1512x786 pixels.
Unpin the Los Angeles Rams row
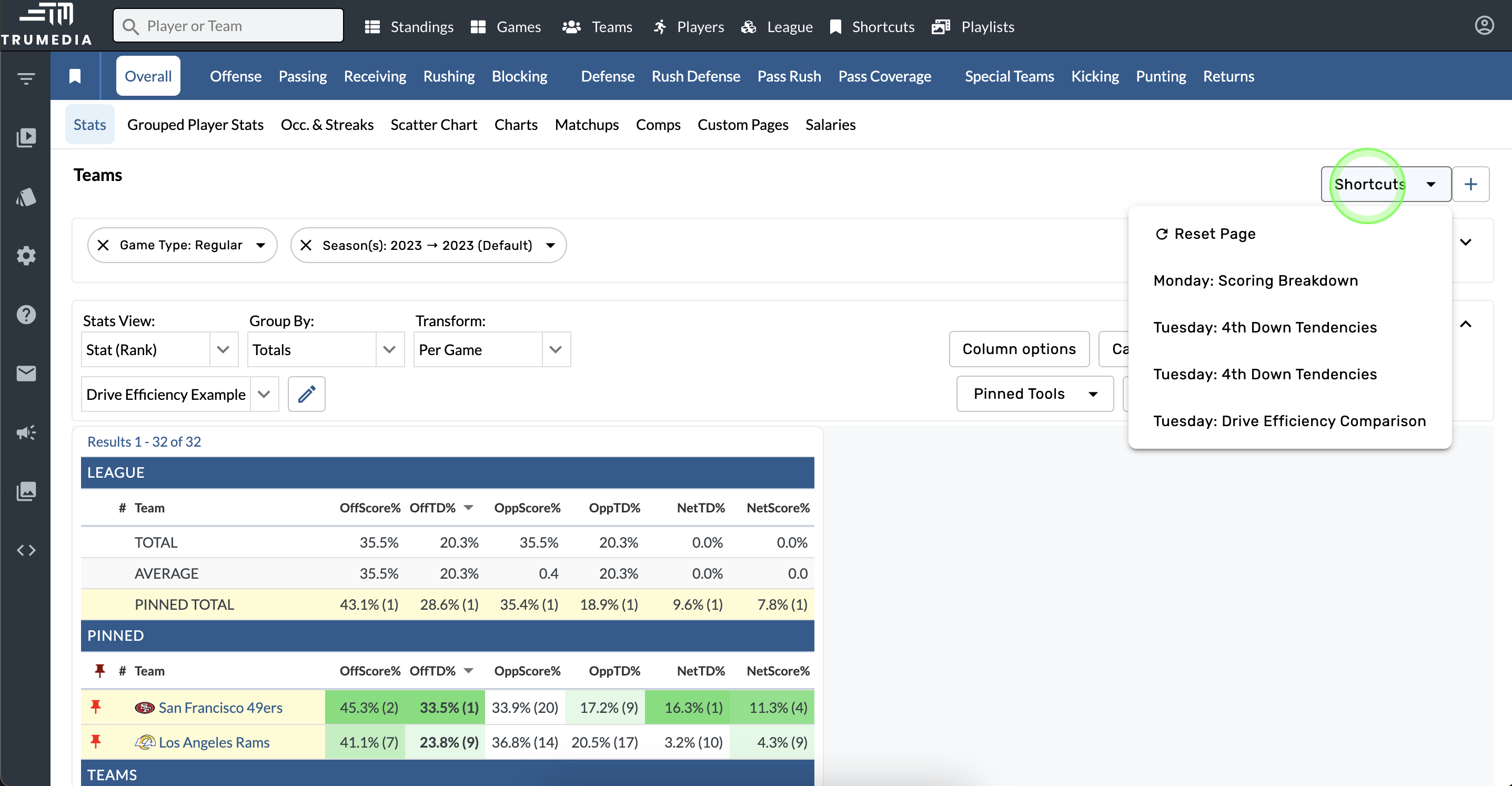(x=96, y=742)
